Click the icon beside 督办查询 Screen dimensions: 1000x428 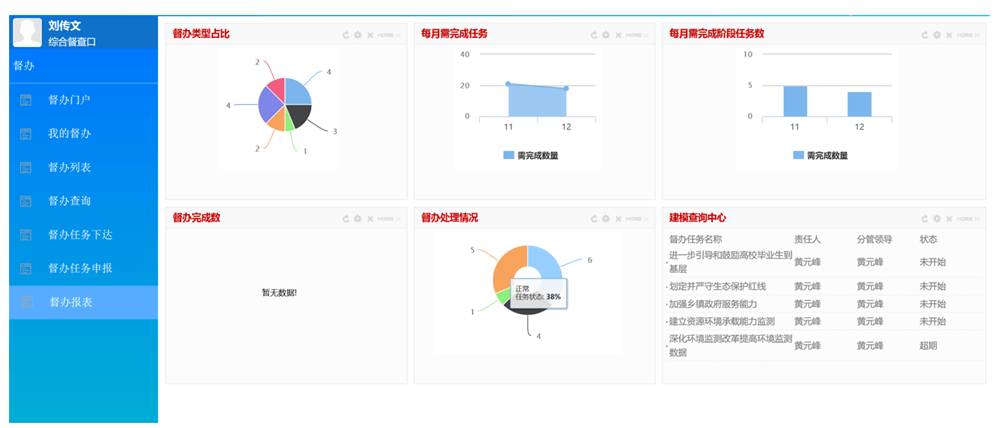tap(26, 202)
